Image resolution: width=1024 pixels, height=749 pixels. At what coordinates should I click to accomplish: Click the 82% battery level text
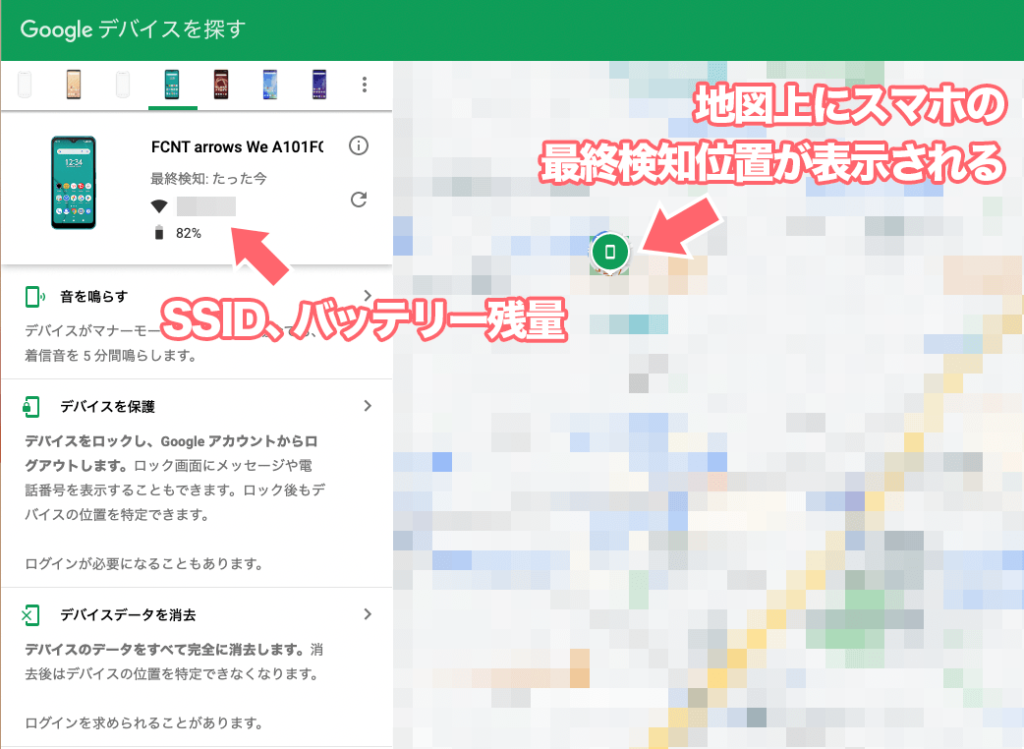[x=189, y=233]
